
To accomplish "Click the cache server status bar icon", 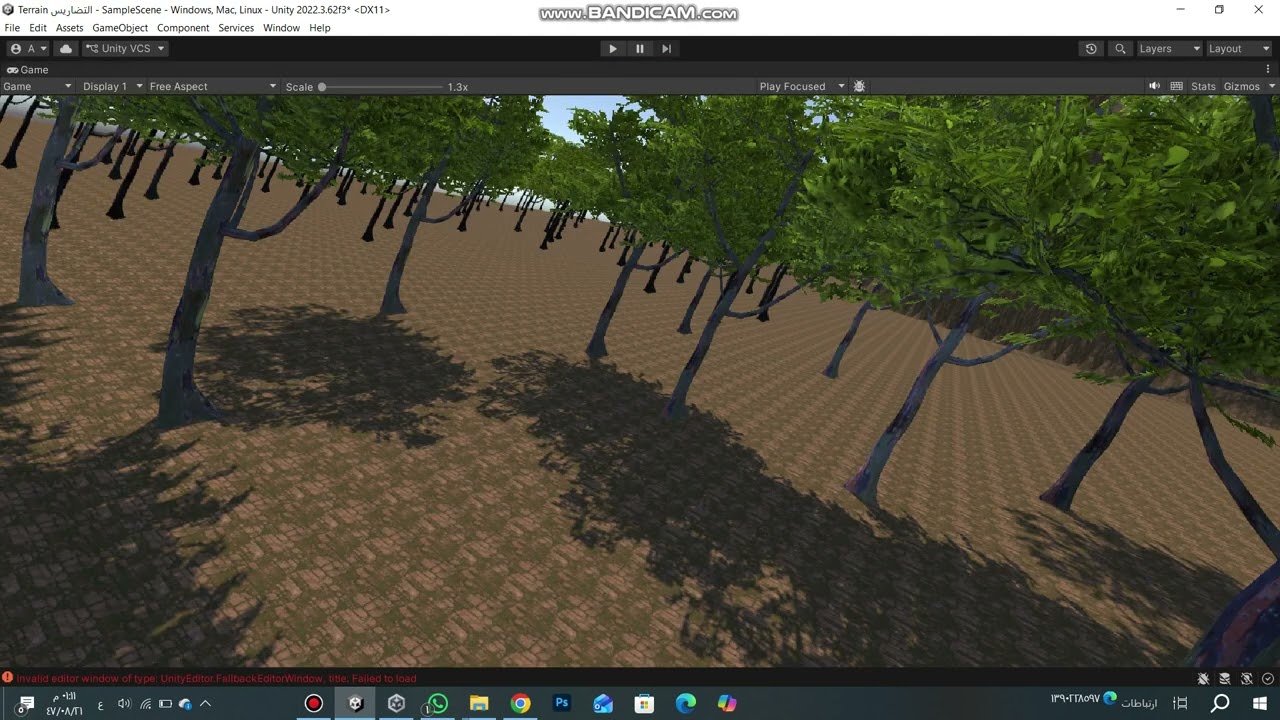I will (x=1225, y=679).
